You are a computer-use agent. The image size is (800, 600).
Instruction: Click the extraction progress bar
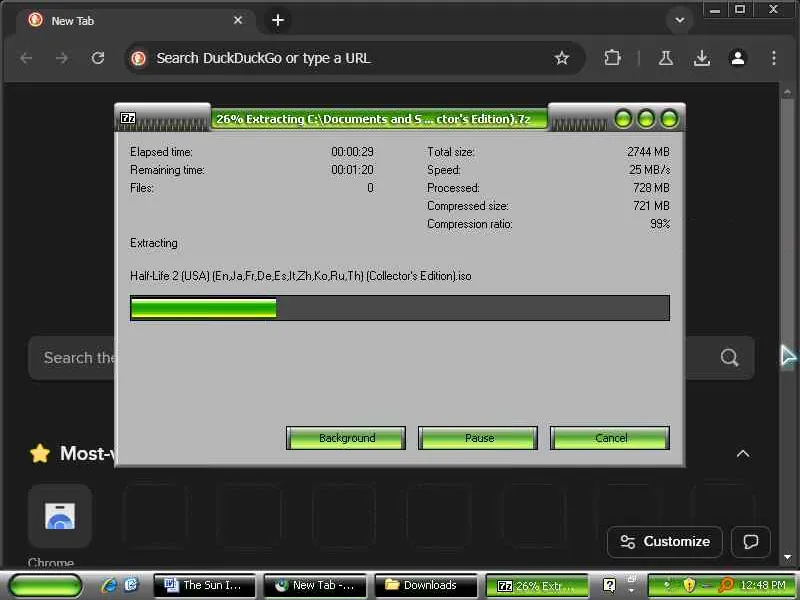400,308
